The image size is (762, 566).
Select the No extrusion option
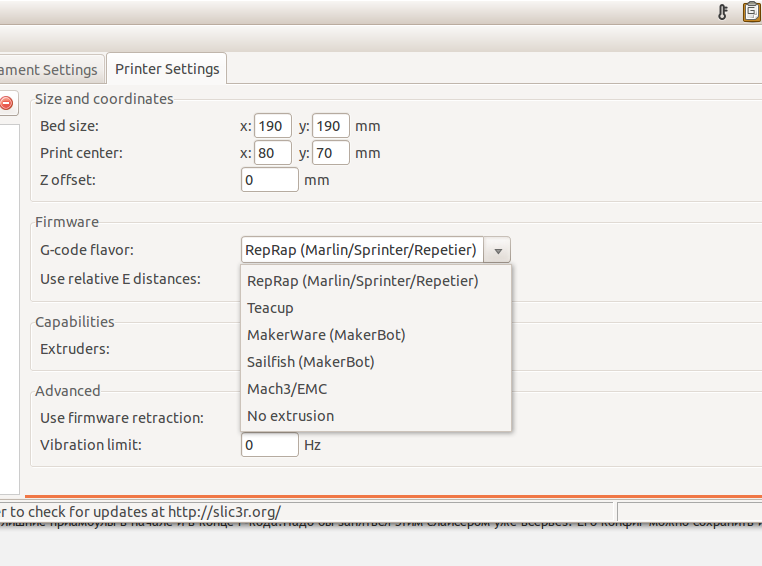pos(291,416)
